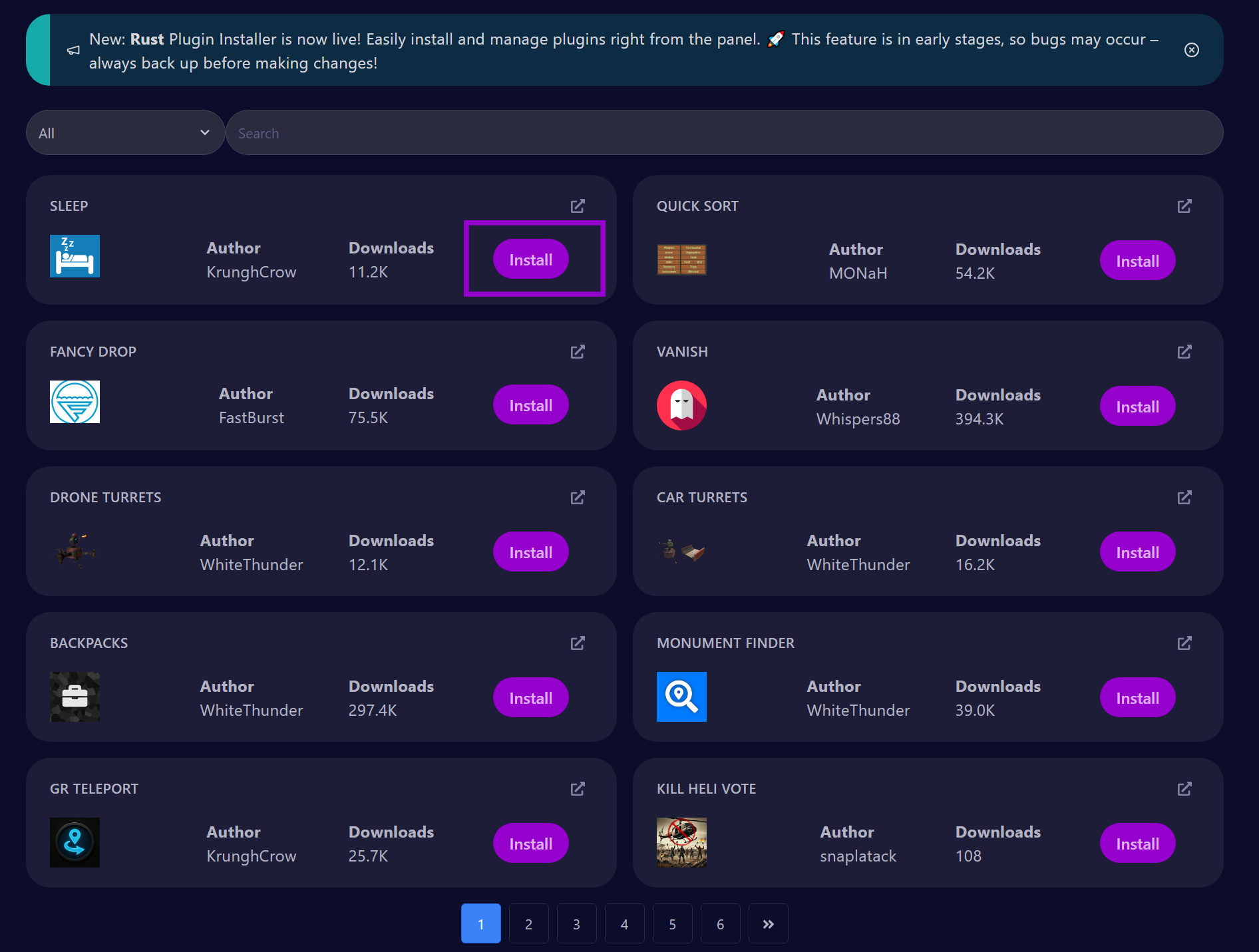Screen dimensions: 1259x952
Task: Dismiss the Rust Plugin Installer announcement banner
Action: pos(1191,50)
